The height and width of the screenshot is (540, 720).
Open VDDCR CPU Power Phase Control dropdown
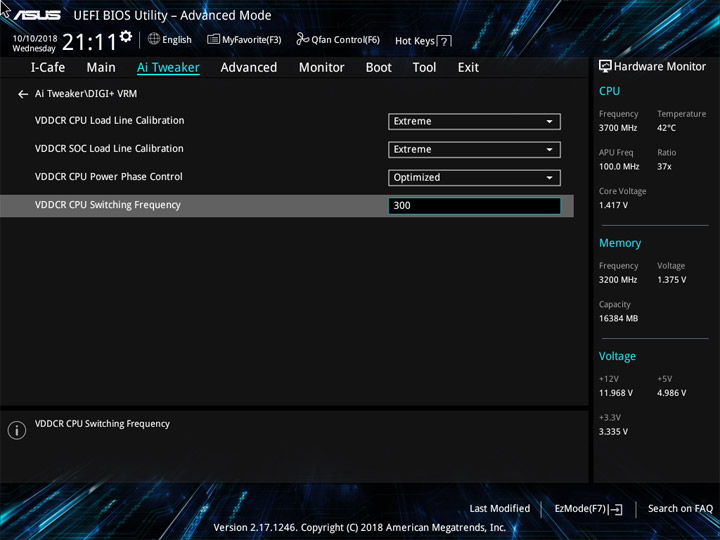point(474,178)
